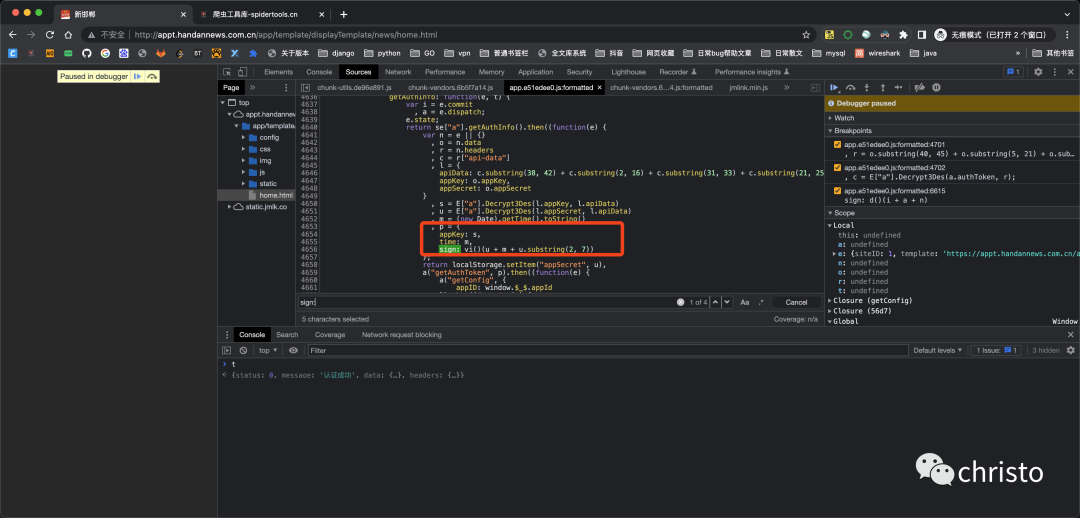This screenshot has height=518, width=1080.
Task: Open DevTools settings gear icon
Action: 1038,72
